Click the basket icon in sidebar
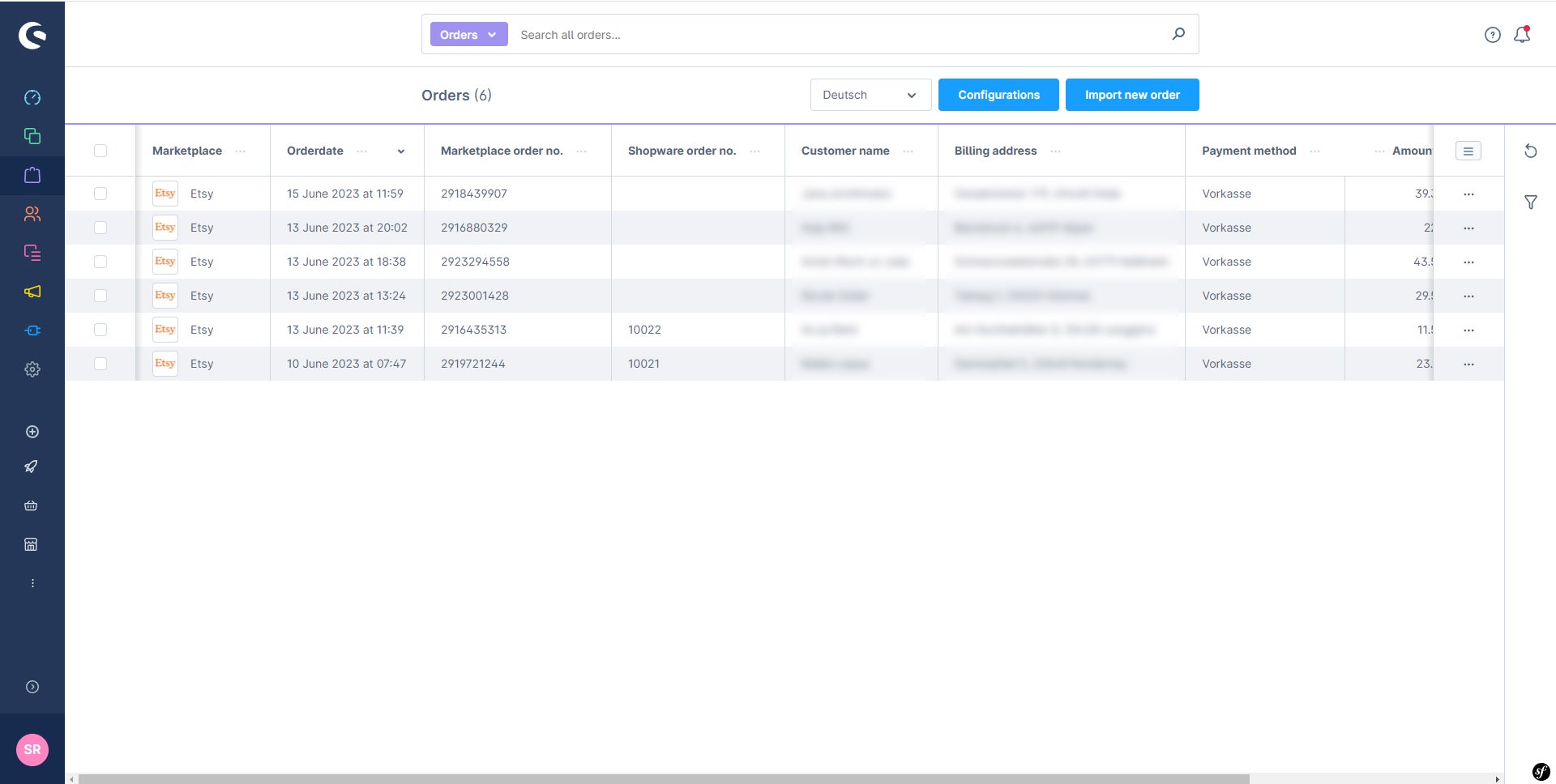 click(31, 505)
